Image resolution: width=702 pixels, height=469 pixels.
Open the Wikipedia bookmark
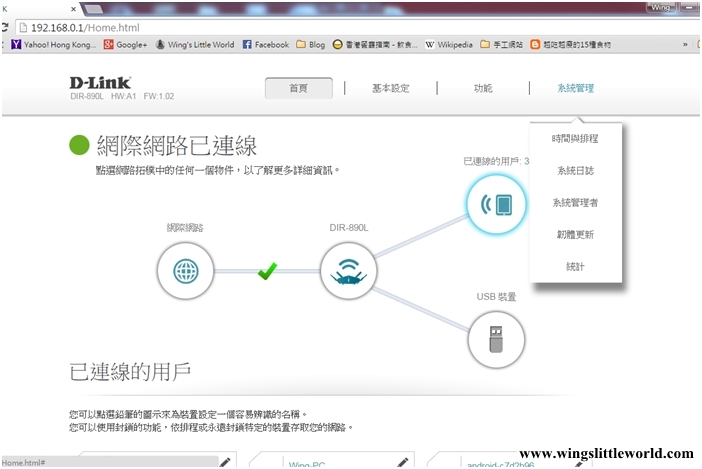(448, 45)
